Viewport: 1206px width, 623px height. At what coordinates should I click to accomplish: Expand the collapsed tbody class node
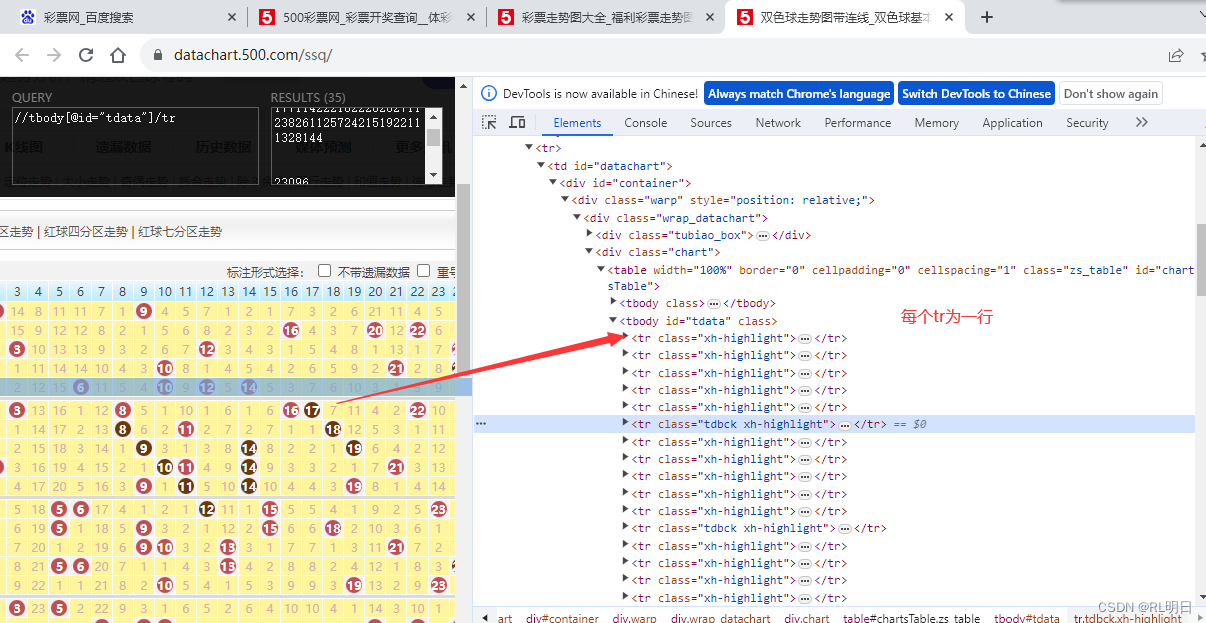pos(613,302)
